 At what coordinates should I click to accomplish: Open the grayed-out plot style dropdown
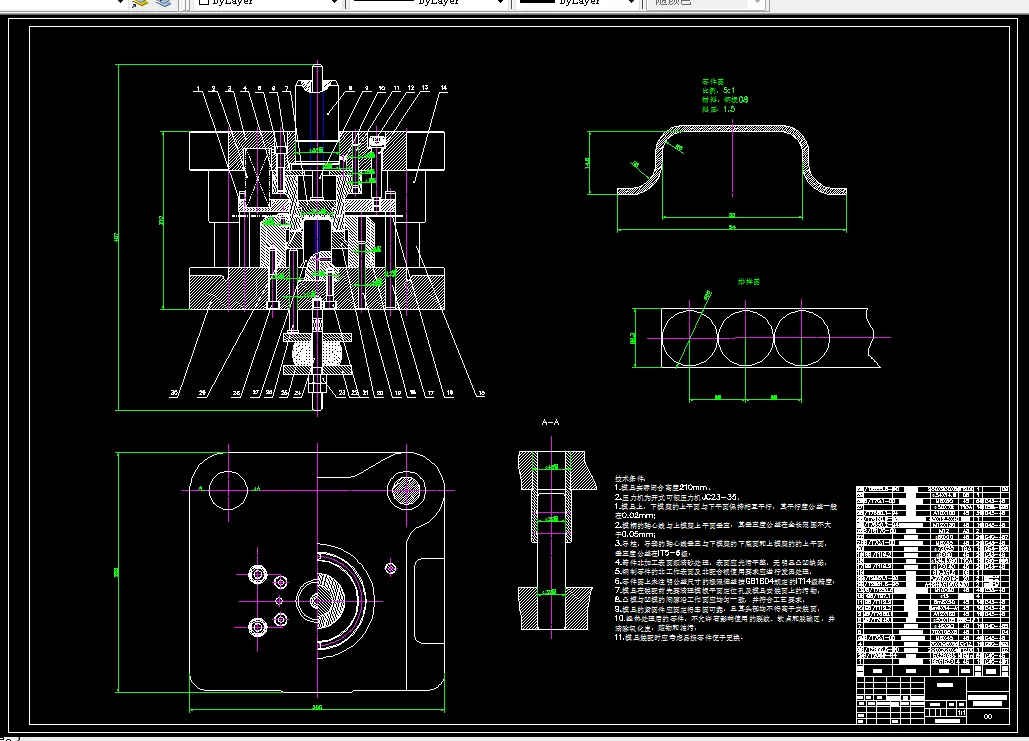(705, 3)
